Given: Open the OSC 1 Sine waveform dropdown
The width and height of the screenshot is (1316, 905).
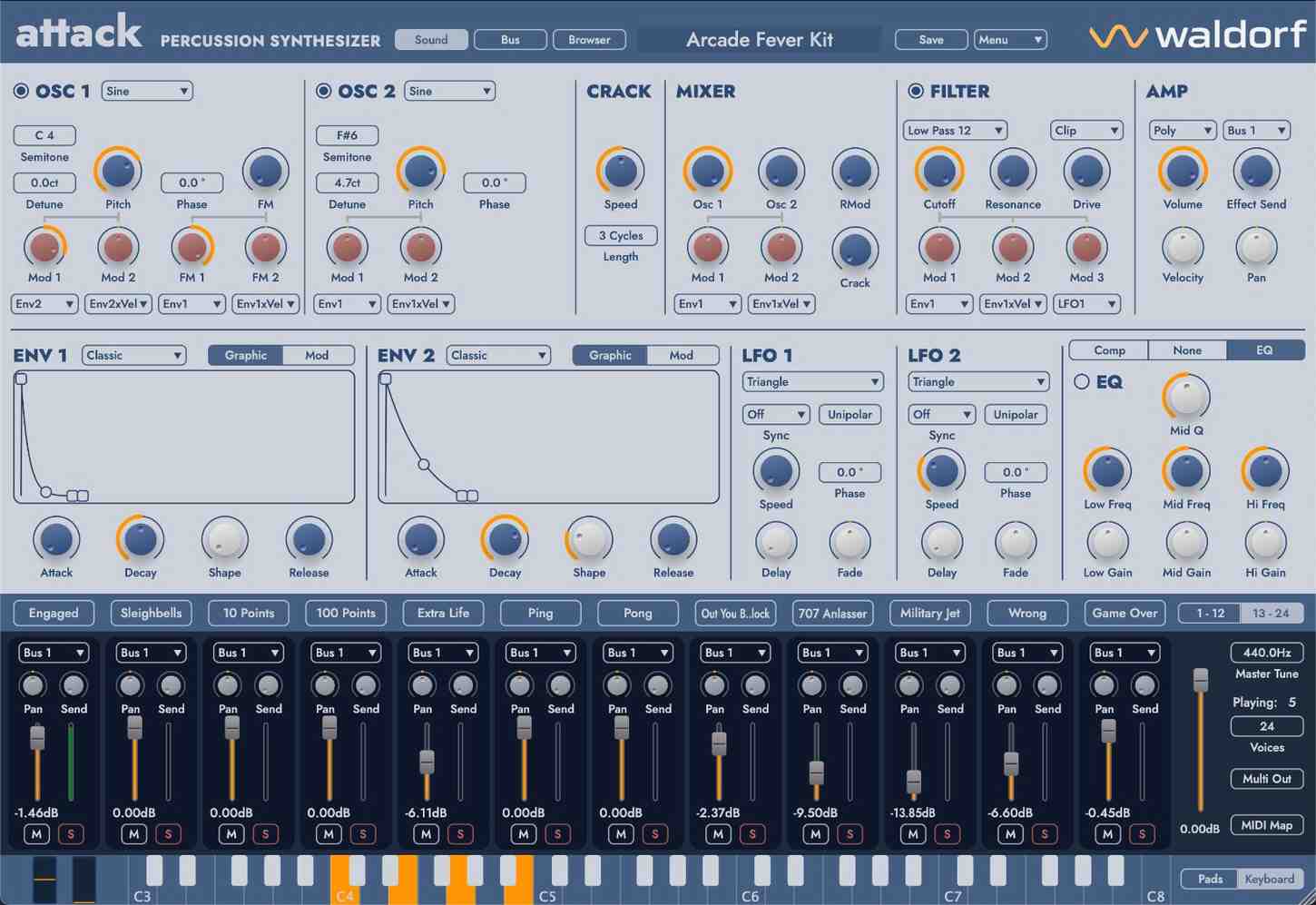Looking at the screenshot, I should pyautogui.click(x=146, y=91).
